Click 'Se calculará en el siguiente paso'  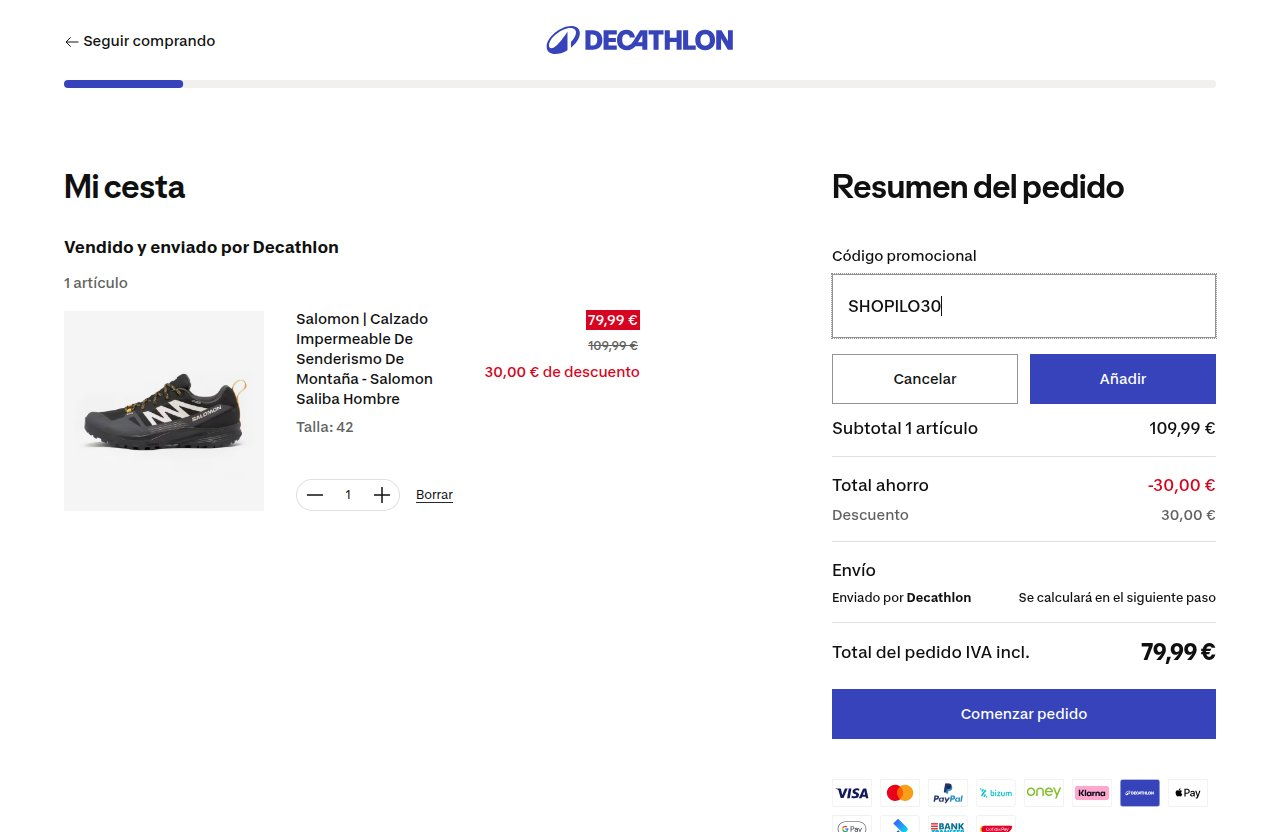(x=1117, y=598)
